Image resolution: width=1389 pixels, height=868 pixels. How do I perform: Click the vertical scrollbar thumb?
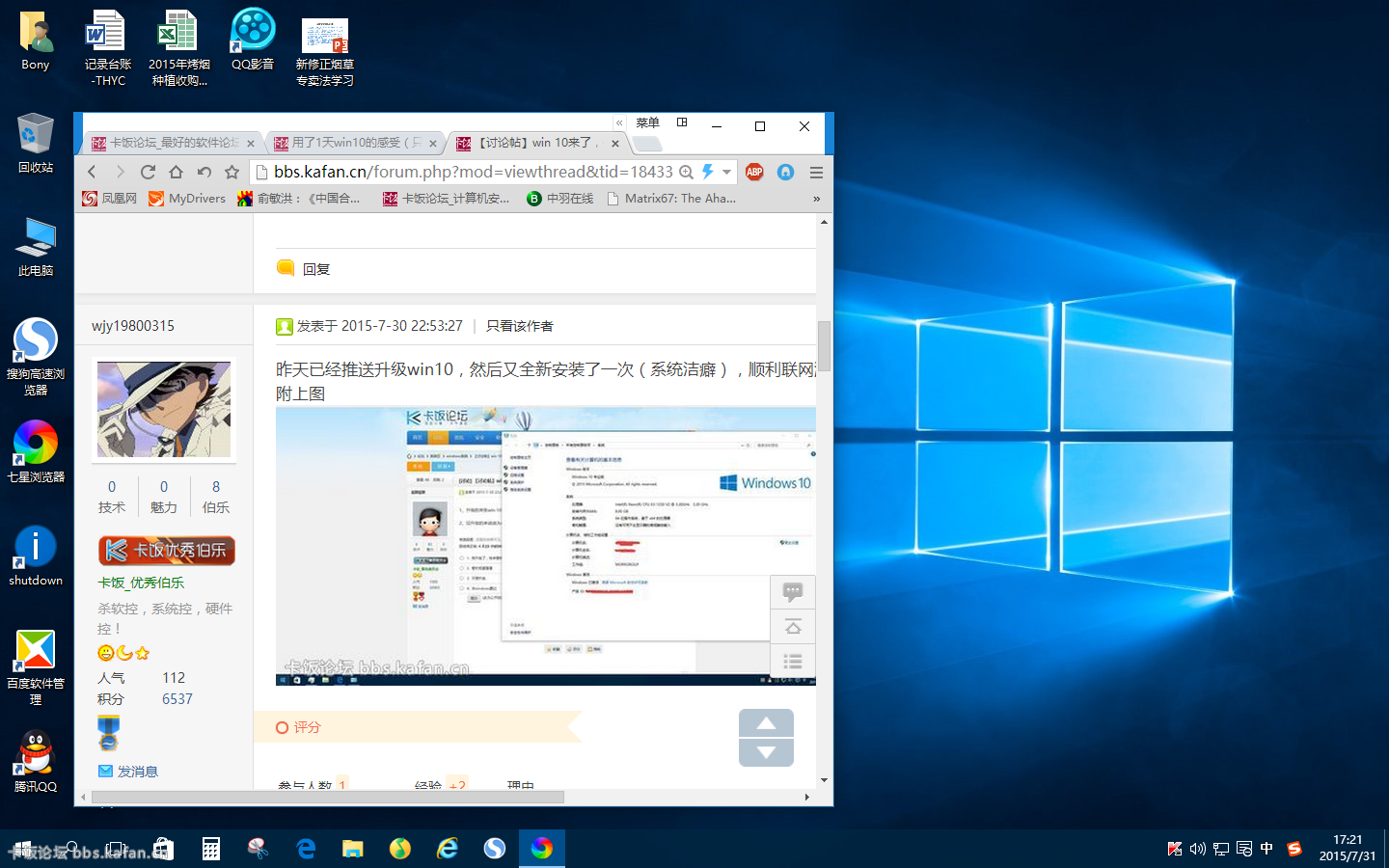pos(824,345)
